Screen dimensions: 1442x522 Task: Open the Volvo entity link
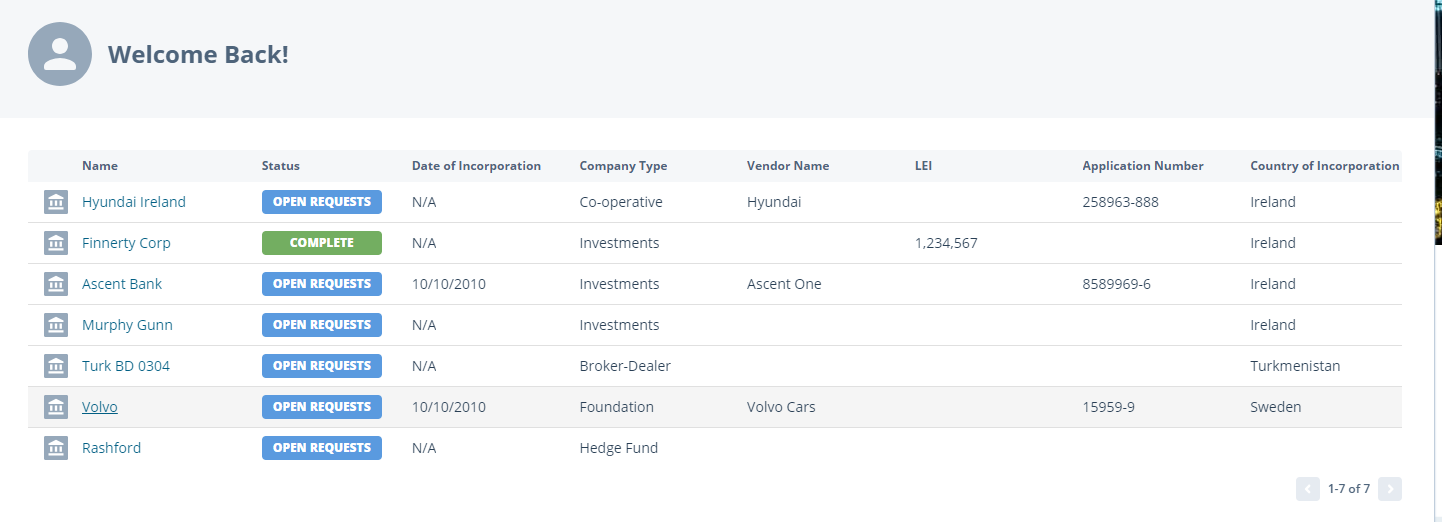click(100, 407)
